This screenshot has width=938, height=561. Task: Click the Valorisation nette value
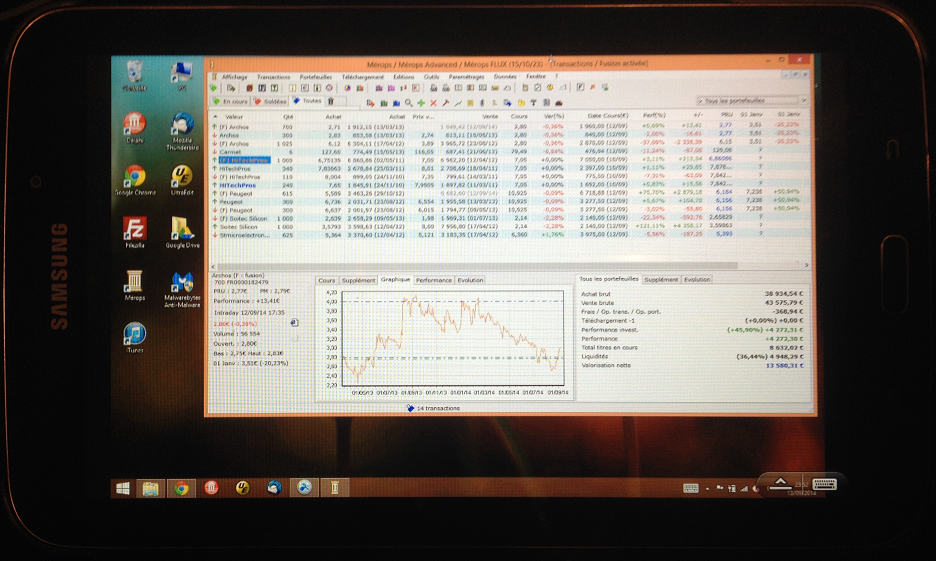[784, 365]
